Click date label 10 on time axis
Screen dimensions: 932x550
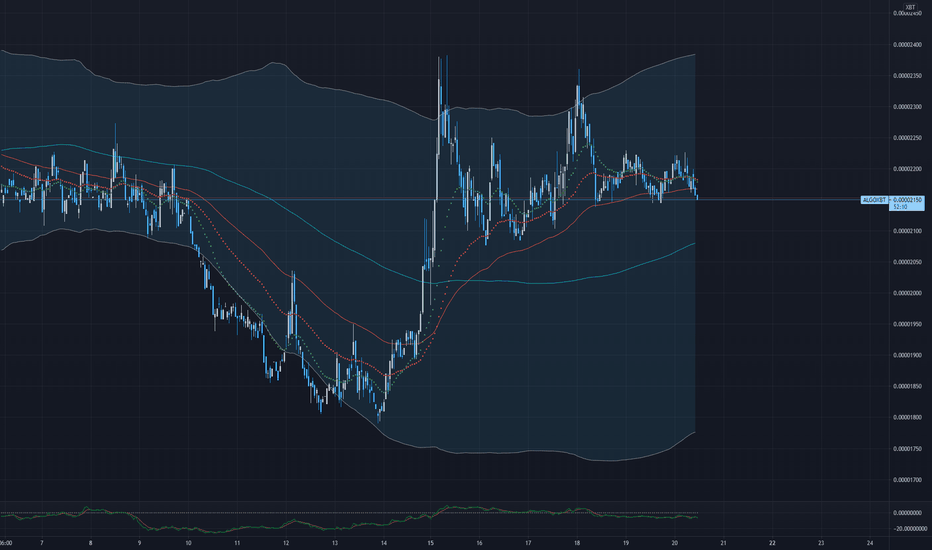[188, 543]
